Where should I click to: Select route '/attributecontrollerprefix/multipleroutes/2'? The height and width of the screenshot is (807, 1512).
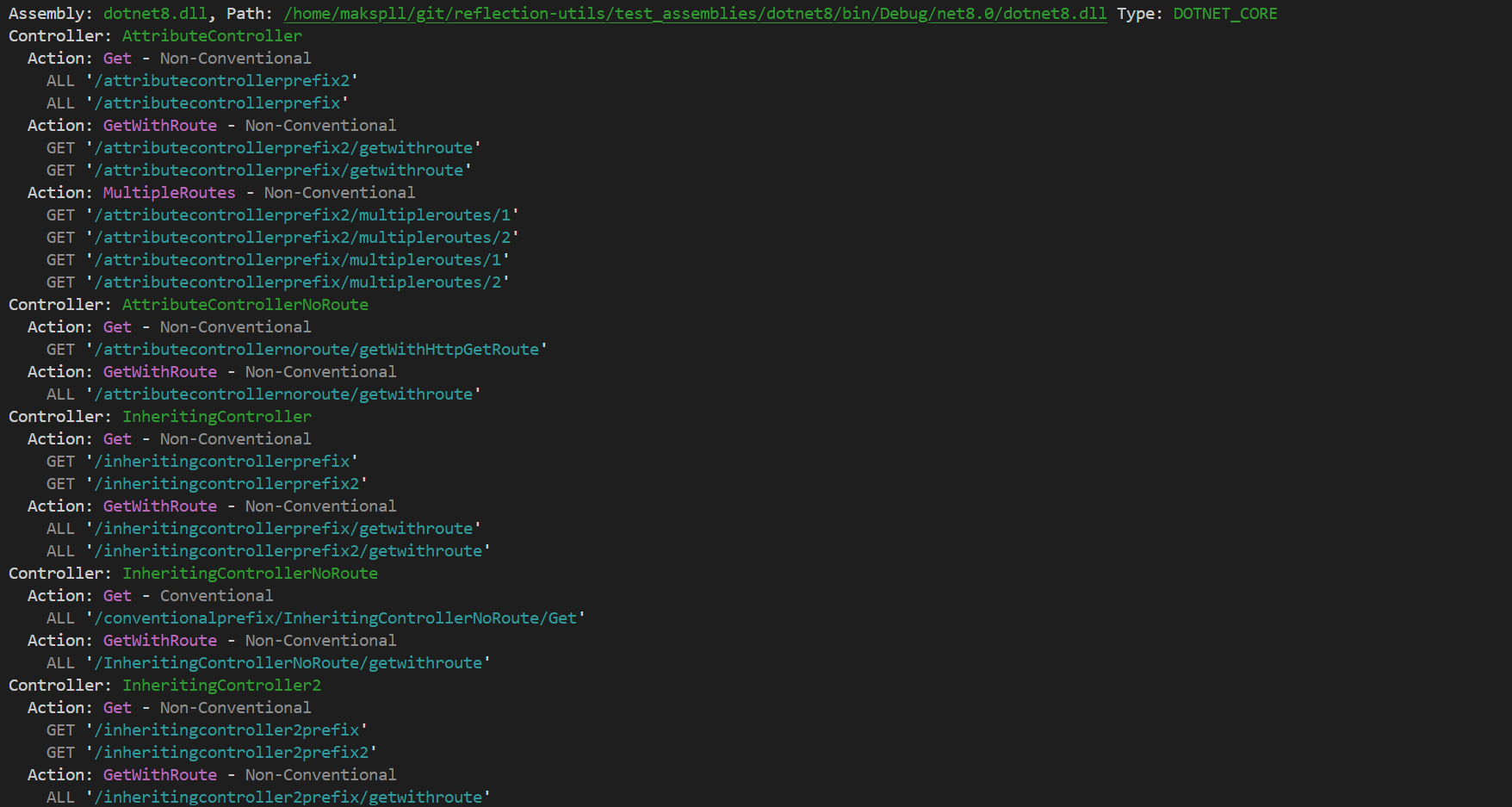pos(298,282)
